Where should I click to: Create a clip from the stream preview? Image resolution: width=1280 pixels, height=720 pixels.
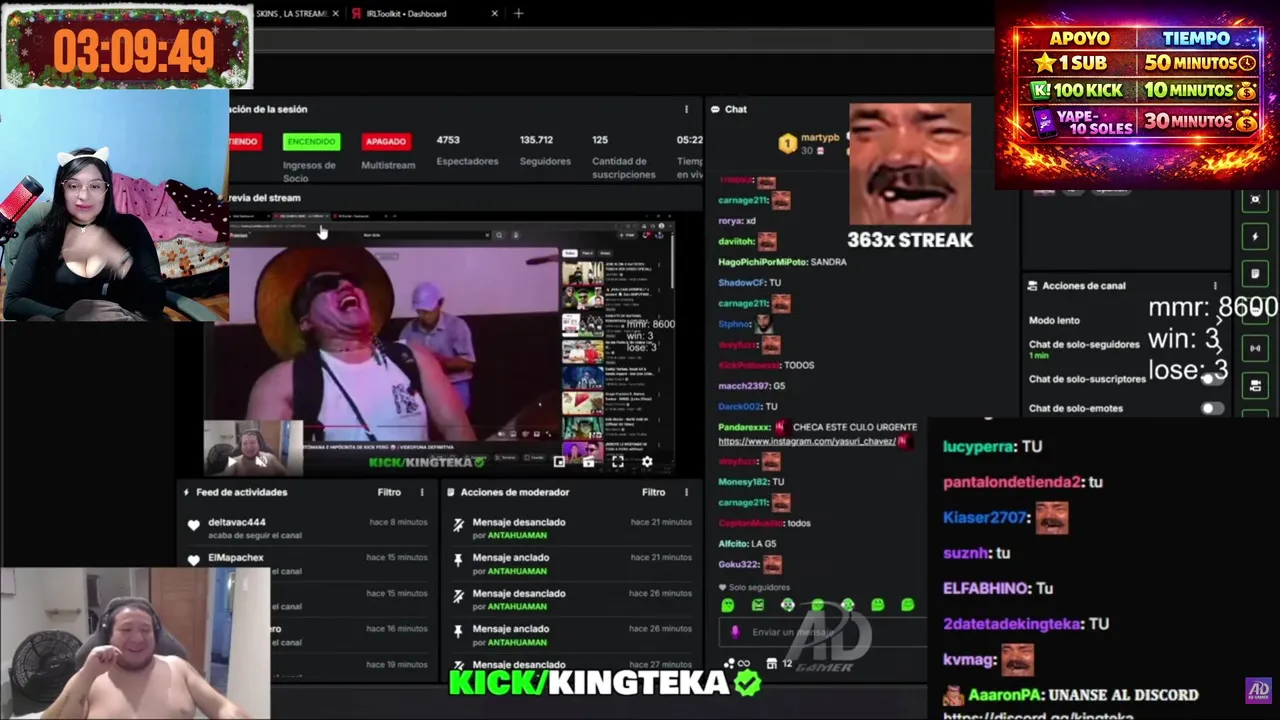(588, 462)
